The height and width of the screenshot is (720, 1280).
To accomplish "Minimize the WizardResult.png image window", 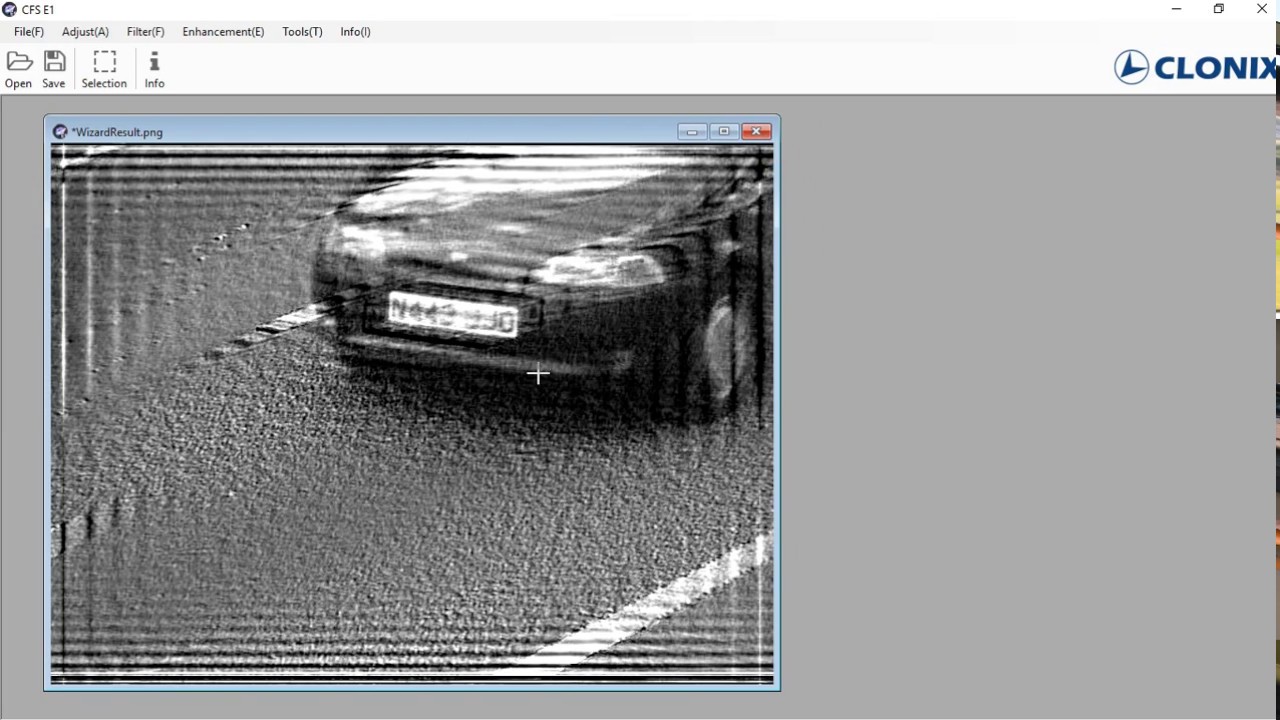I will click(x=692, y=131).
